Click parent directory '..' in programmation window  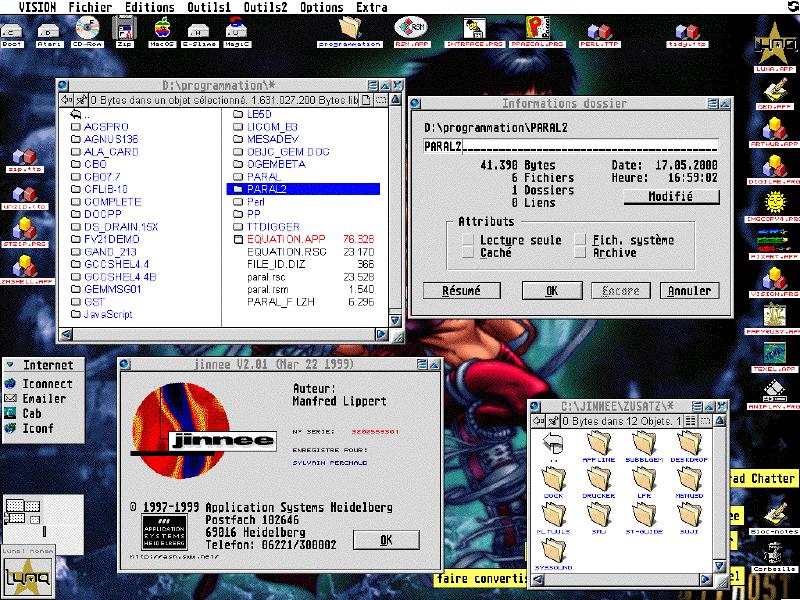click(80, 114)
